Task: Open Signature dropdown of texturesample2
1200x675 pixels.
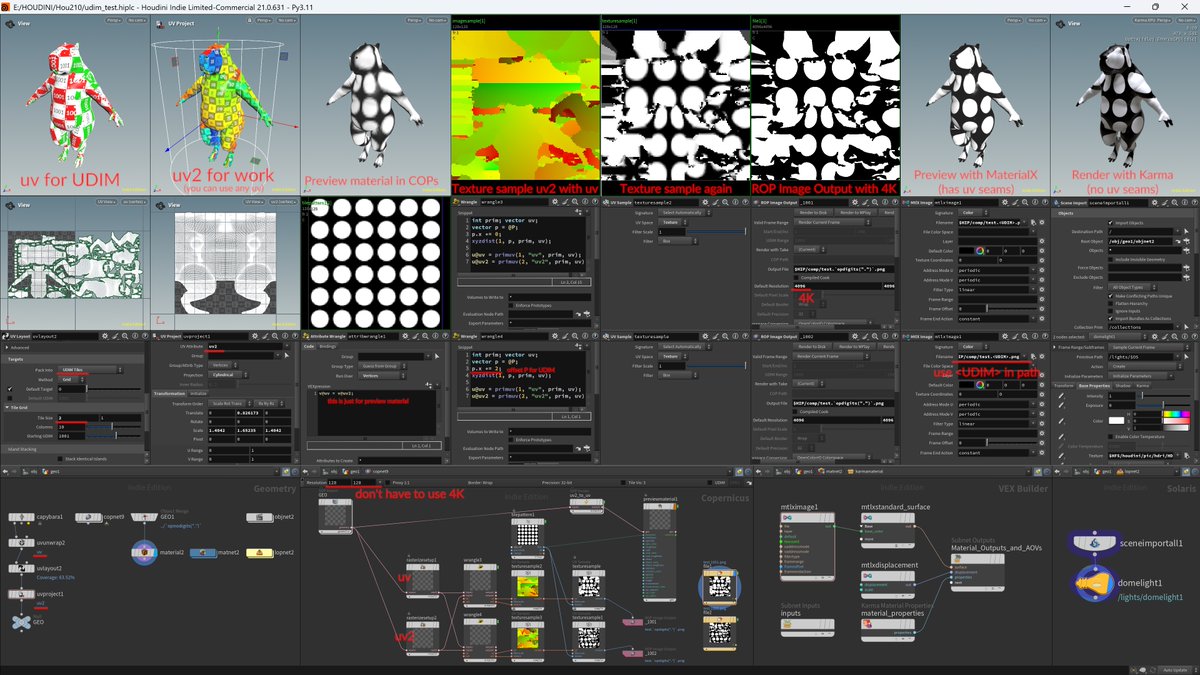Action: [684, 213]
